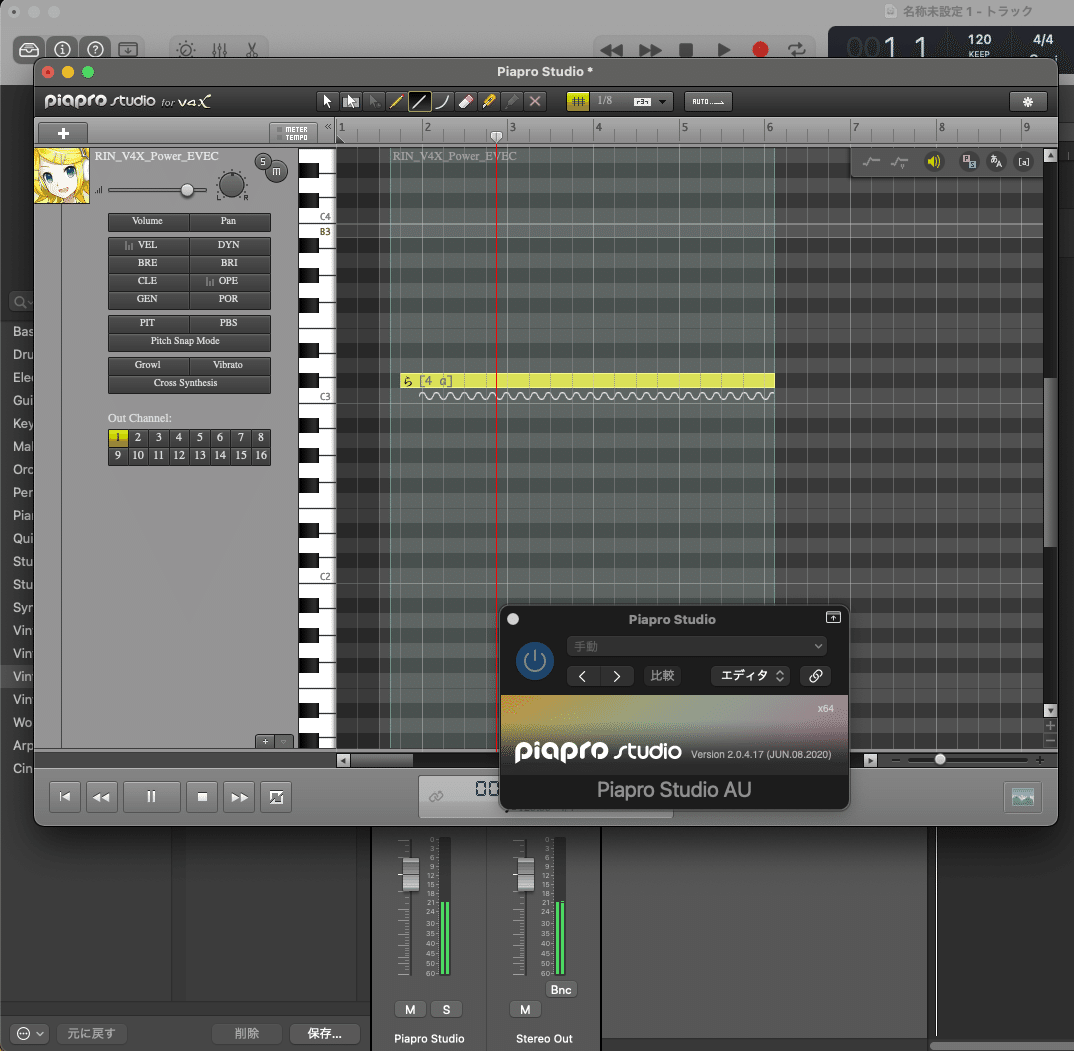1074x1051 pixels.
Task: Click the 保存... save button
Action: point(325,1033)
